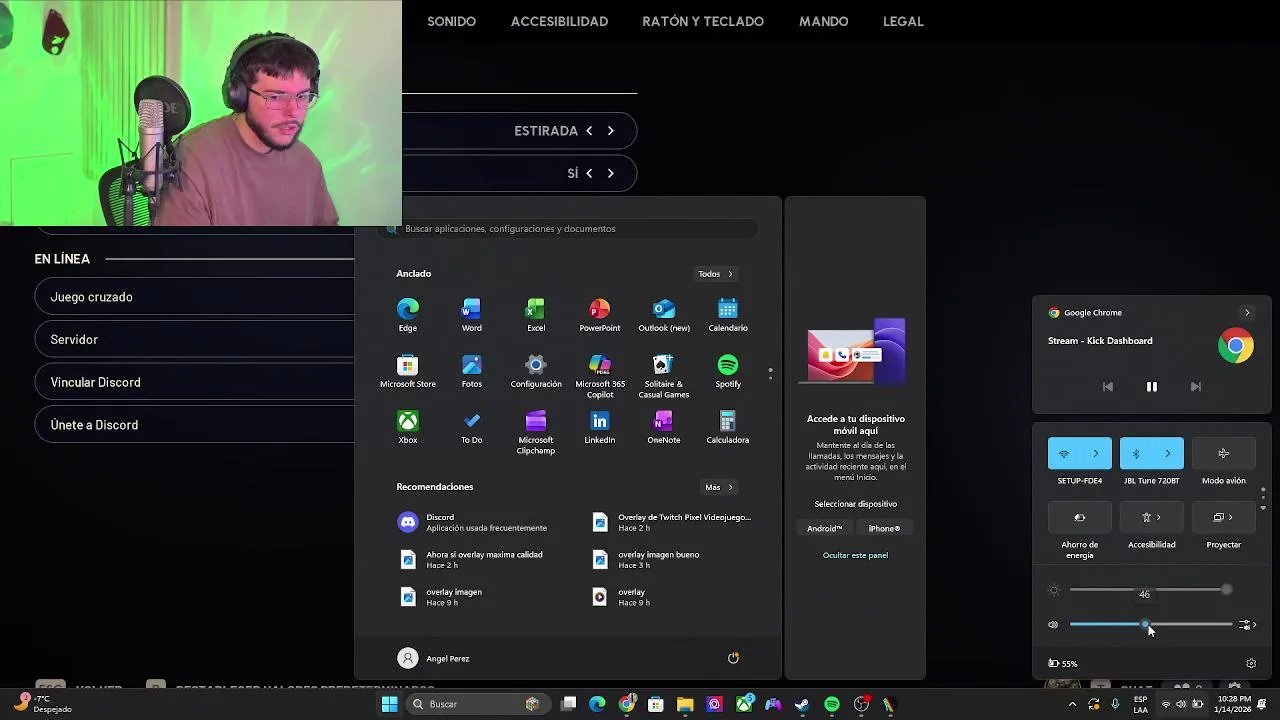
Task: Open OneNote from pinned apps
Action: pyautogui.click(x=664, y=427)
